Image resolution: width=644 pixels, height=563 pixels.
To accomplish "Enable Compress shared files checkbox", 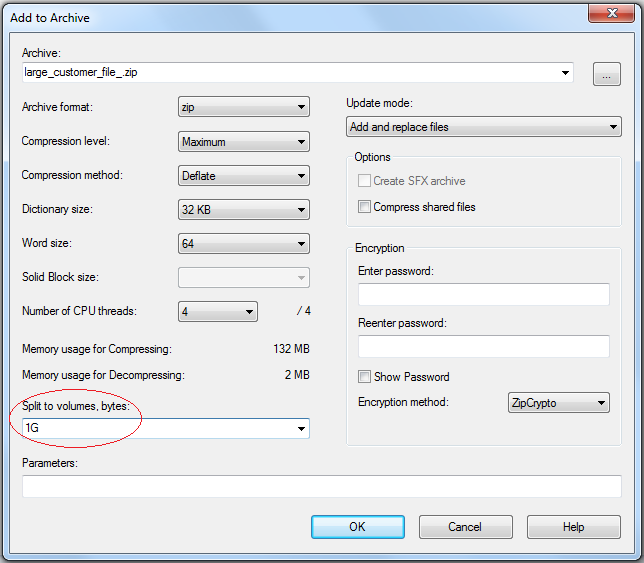I will click(364, 207).
